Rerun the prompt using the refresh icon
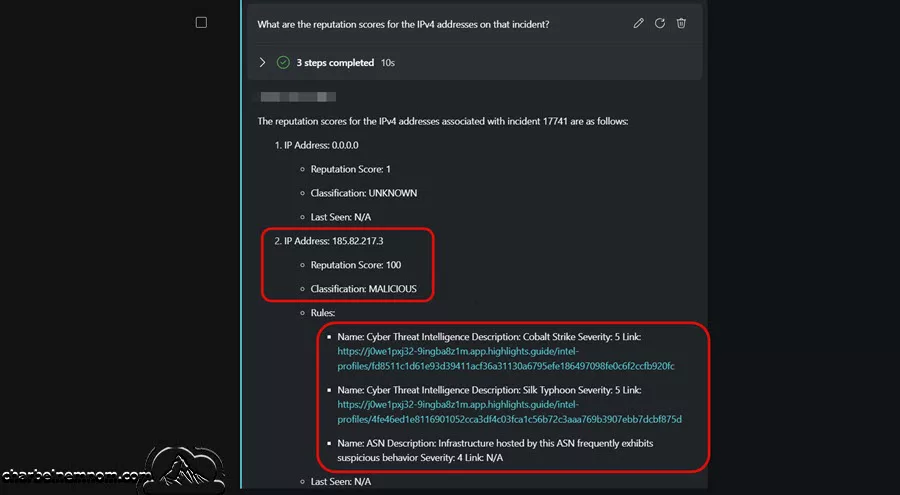 (660, 24)
